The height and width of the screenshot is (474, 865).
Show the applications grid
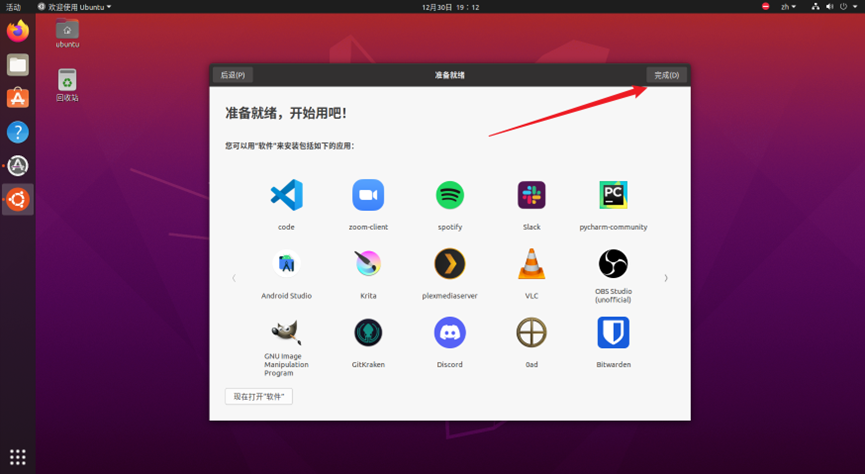tap(18, 457)
